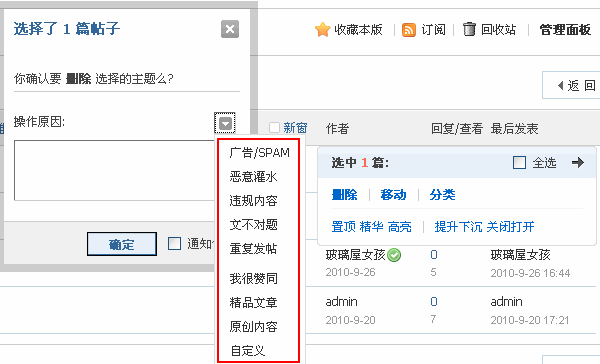Select 广告/SPAM as the reason
The width and height of the screenshot is (600, 364).
[x=259, y=153]
